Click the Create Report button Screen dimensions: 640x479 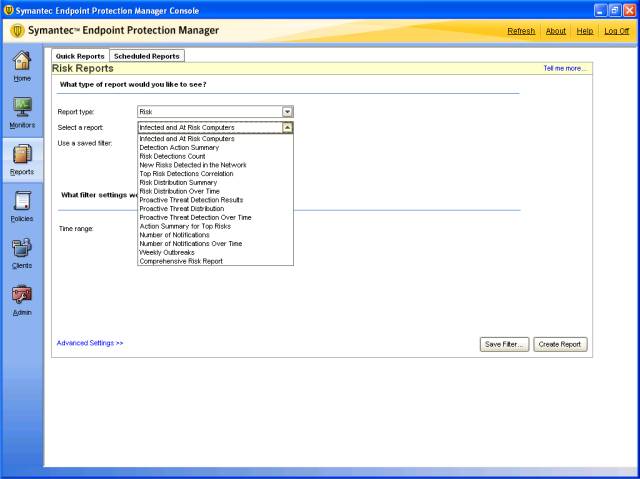pyautogui.click(x=560, y=344)
